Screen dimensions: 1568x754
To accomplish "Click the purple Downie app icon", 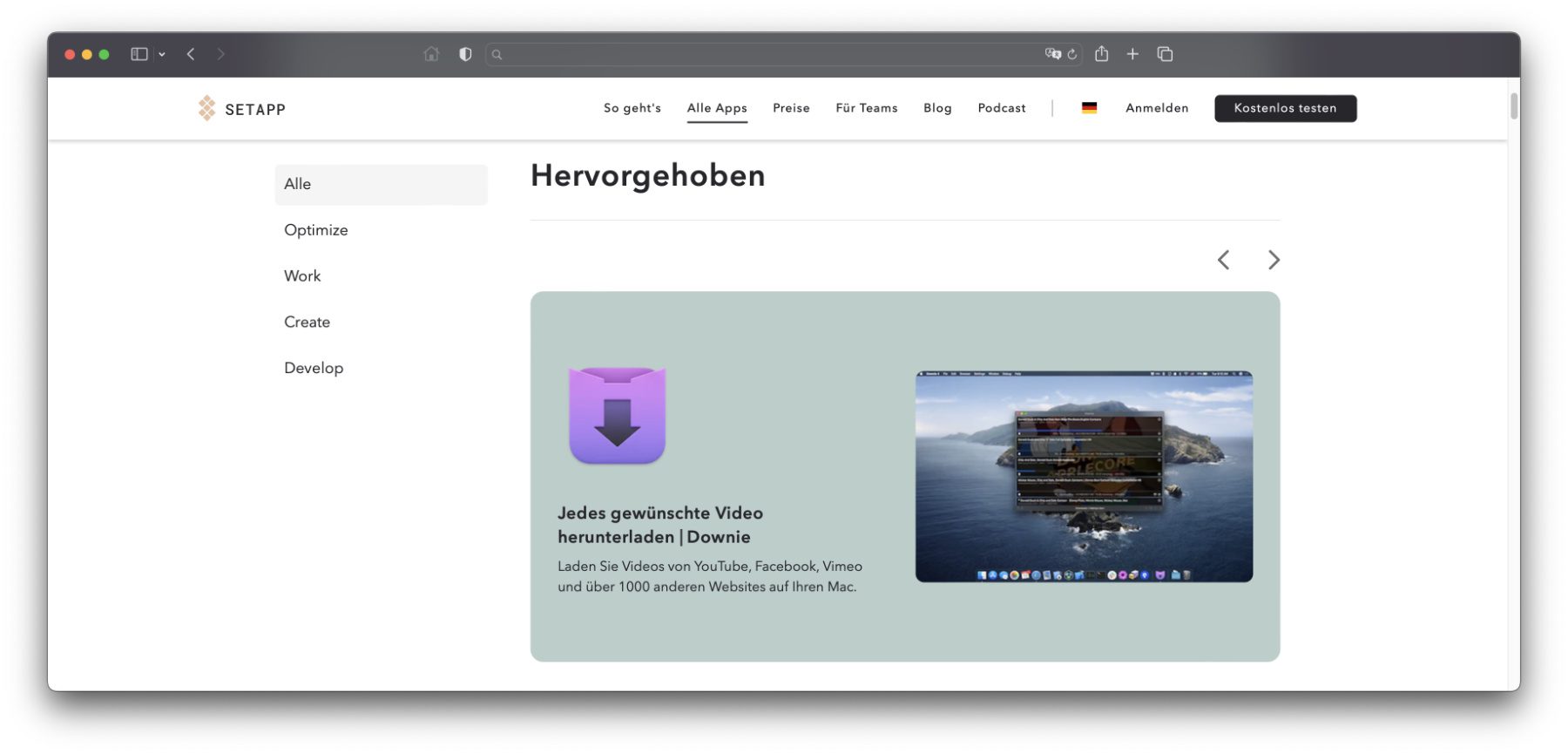I will [x=617, y=416].
